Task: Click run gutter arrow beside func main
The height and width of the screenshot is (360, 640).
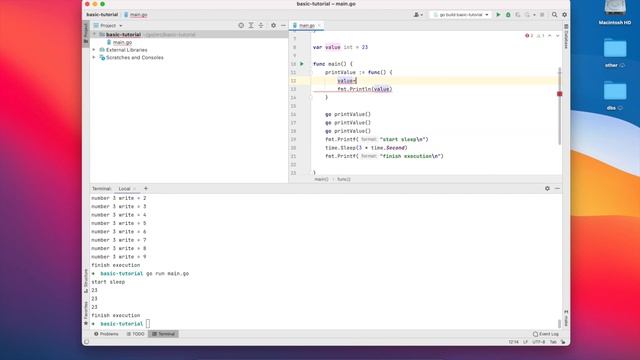Action: click(302, 64)
